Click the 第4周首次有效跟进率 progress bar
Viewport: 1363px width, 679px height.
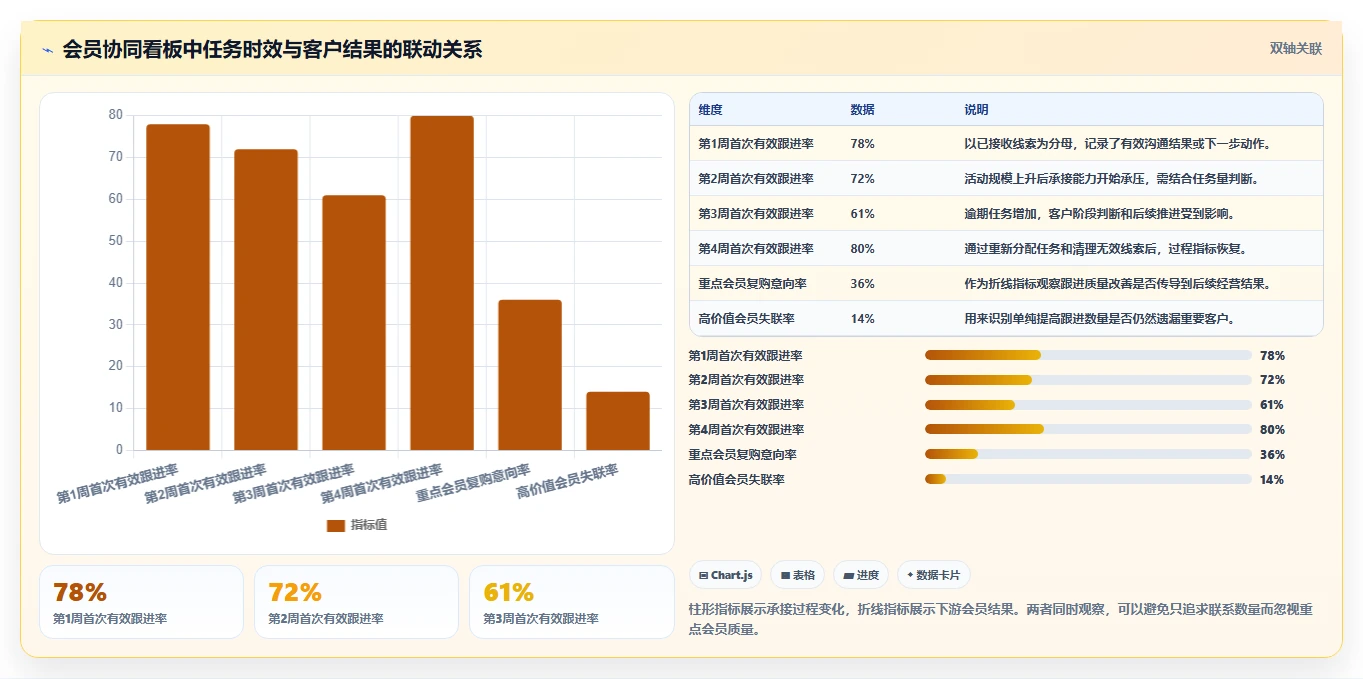point(1088,430)
